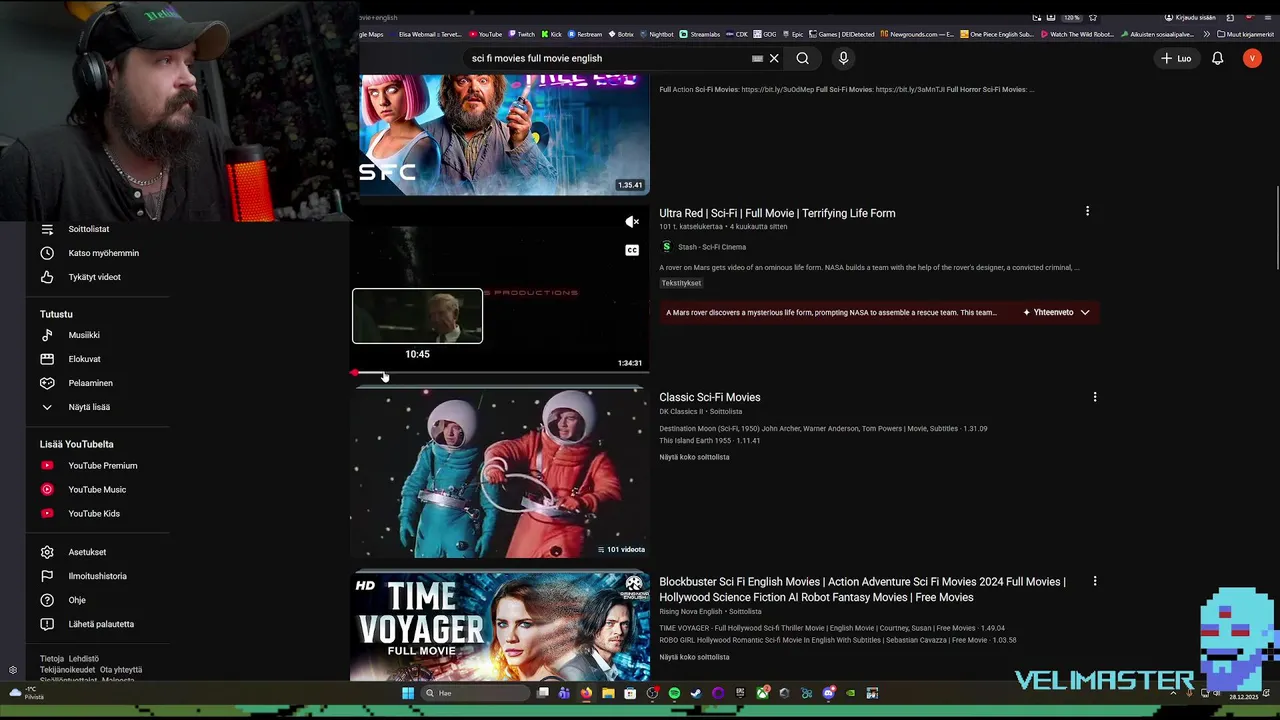Screen dimensions: 1280x720
Task: Unmute the Ultra Red preview video
Action: pos(632,222)
